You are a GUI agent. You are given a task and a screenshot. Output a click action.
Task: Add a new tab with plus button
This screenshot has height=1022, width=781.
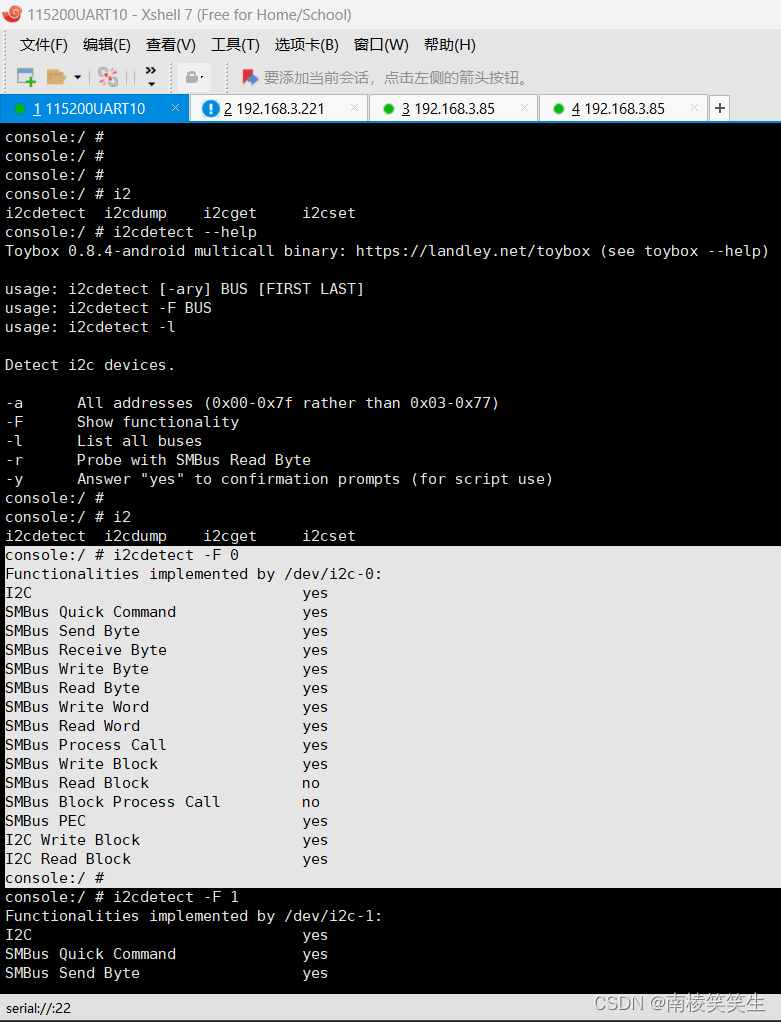[x=720, y=108]
